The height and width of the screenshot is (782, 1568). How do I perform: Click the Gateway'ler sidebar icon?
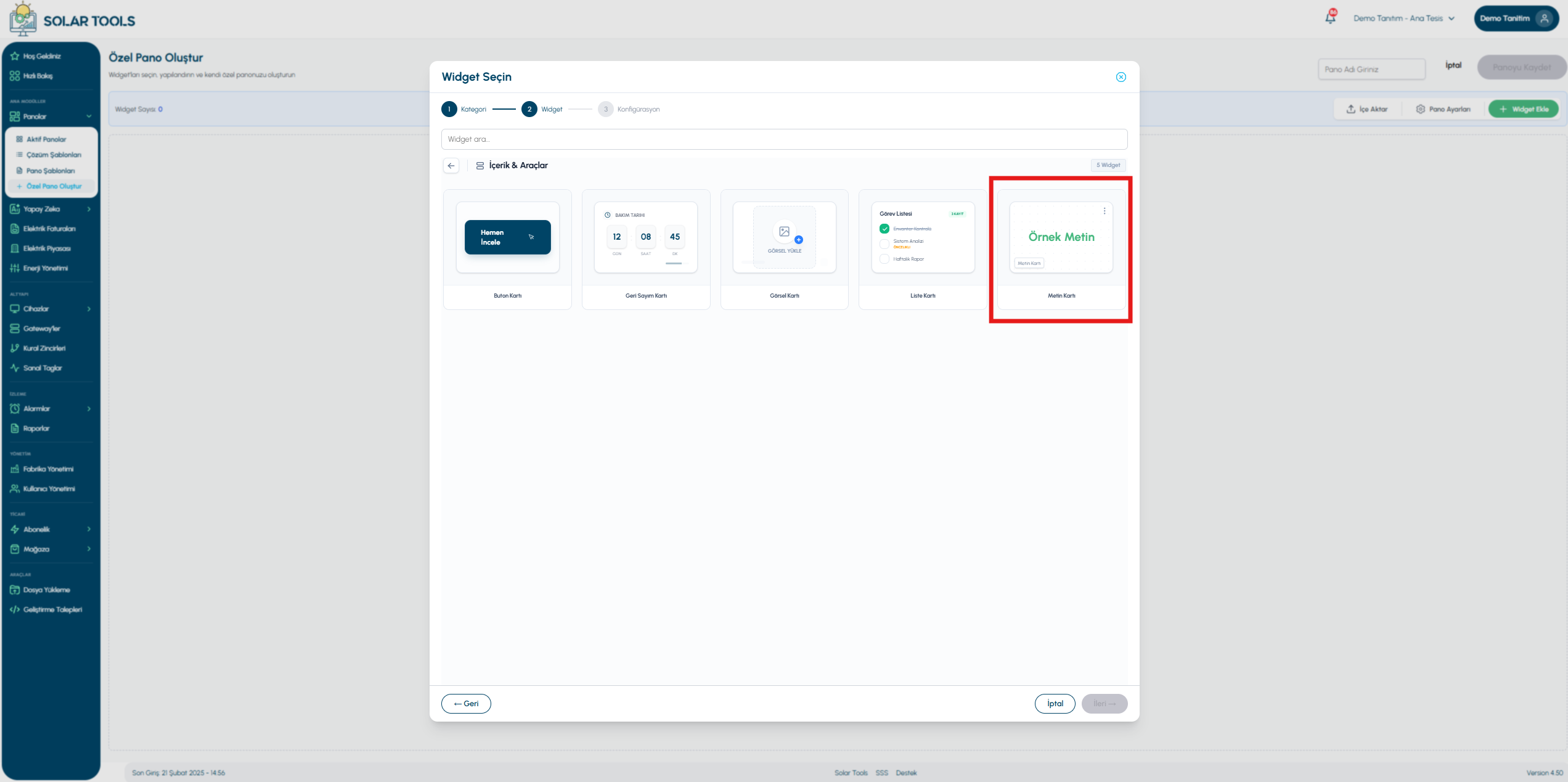tap(15, 328)
